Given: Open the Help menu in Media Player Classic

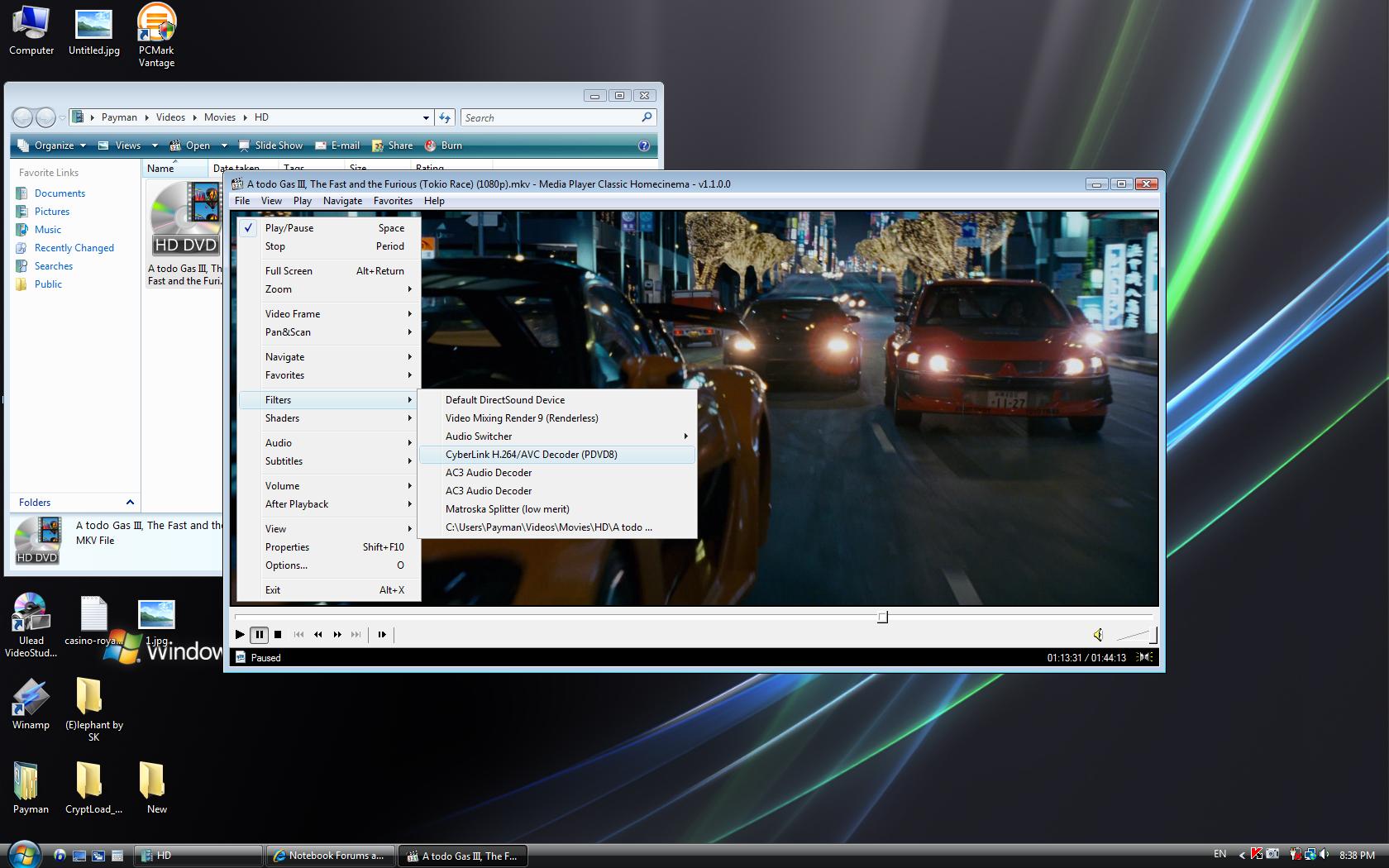Looking at the screenshot, I should coord(434,201).
